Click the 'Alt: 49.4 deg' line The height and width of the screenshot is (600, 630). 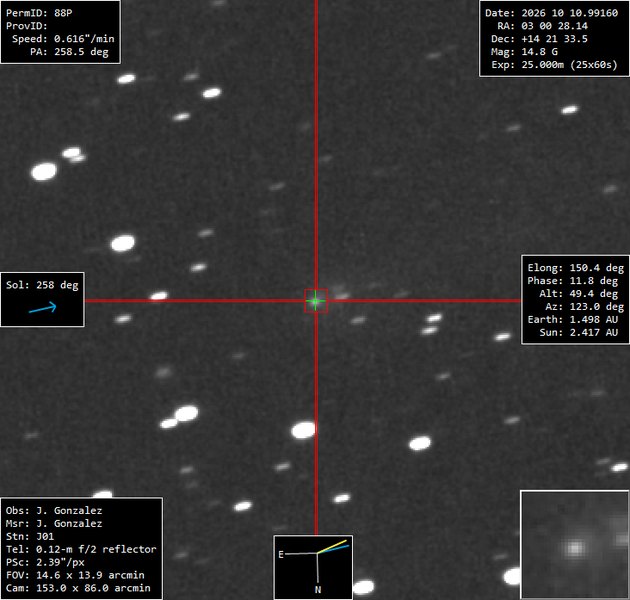click(x=579, y=294)
